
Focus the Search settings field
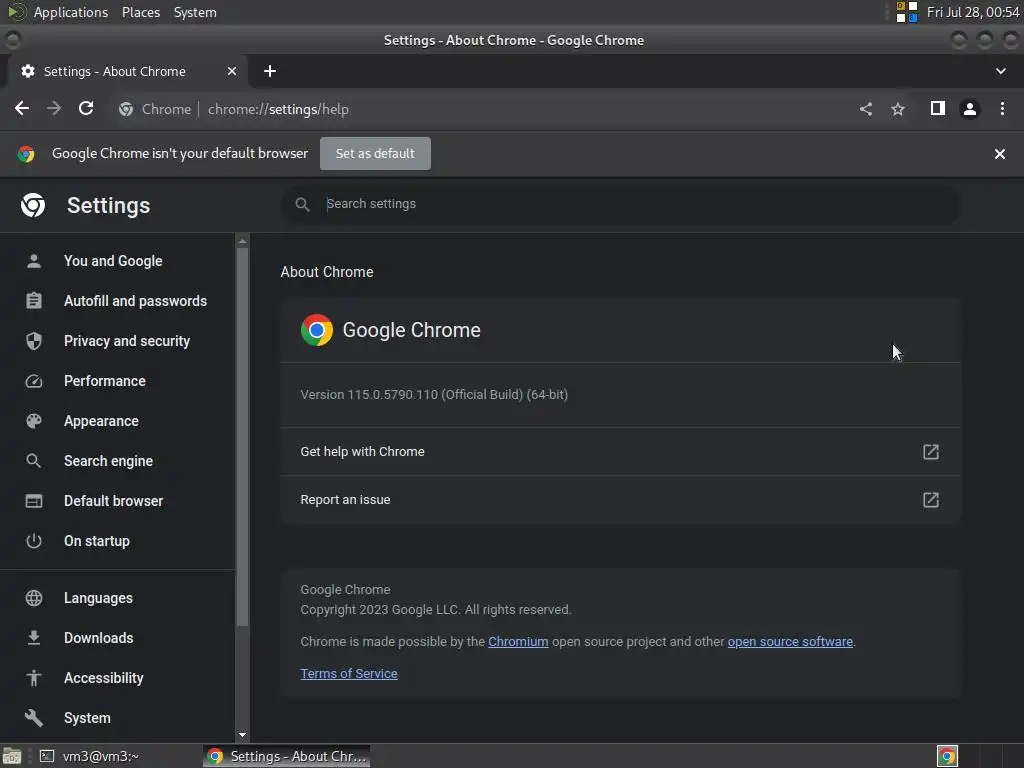tap(620, 204)
